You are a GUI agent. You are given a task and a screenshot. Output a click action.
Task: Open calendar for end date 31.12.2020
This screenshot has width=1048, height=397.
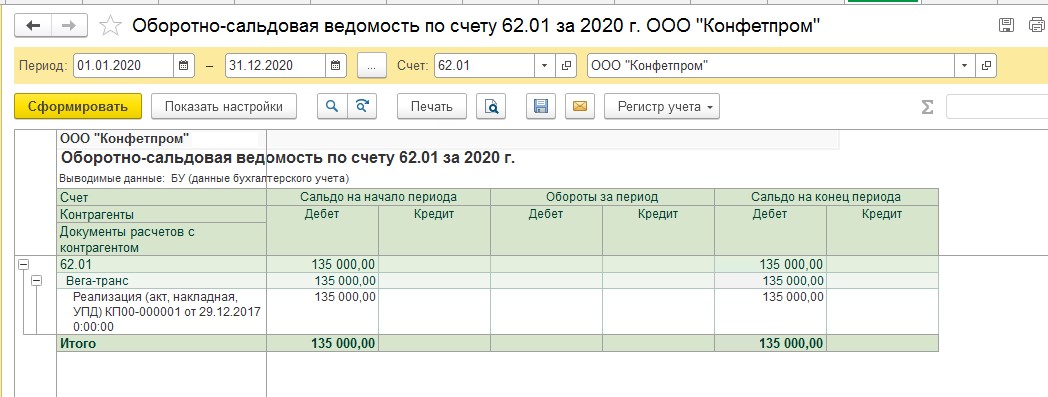tap(336, 65)
